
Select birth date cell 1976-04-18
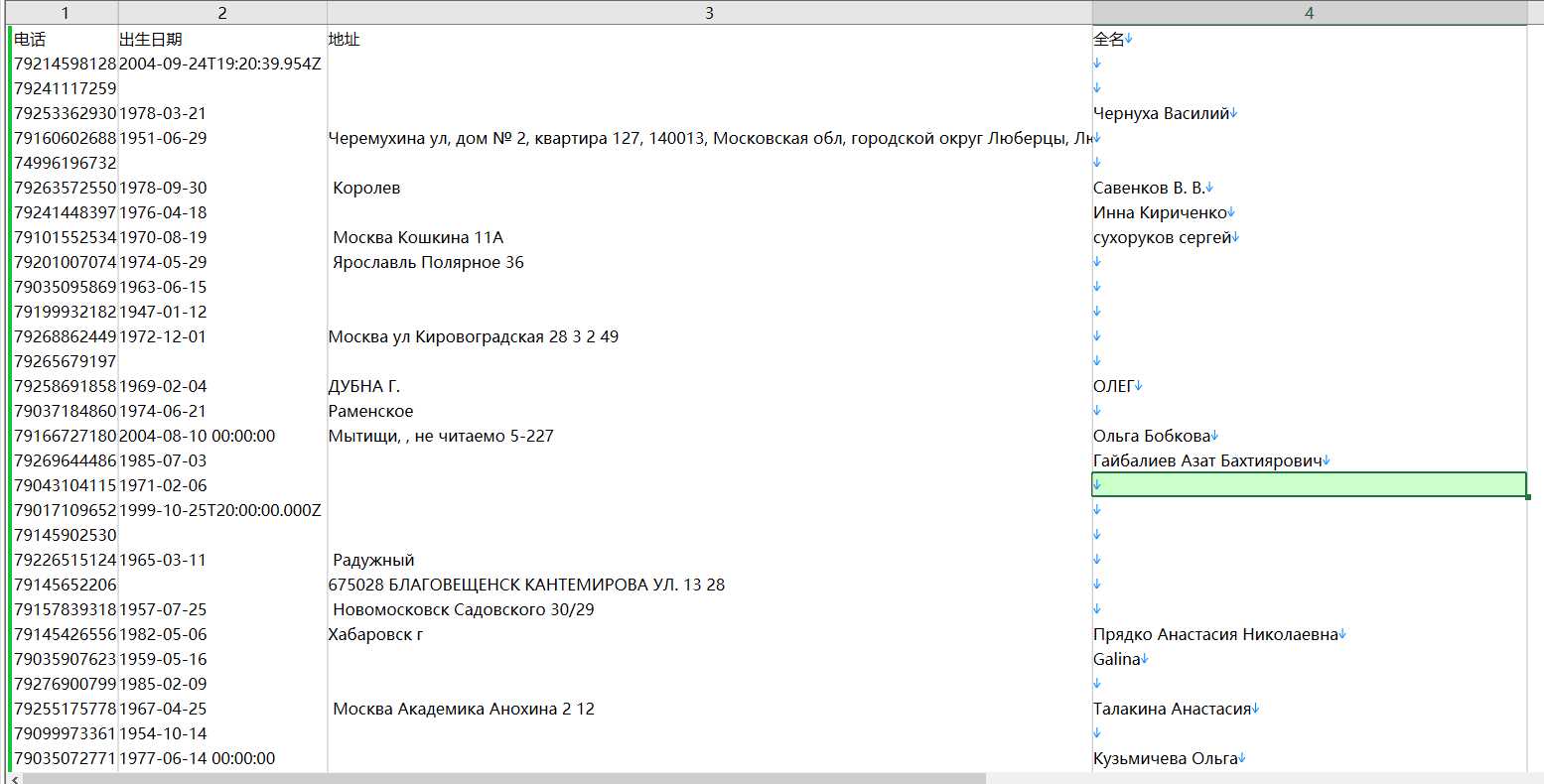[222, 212]
